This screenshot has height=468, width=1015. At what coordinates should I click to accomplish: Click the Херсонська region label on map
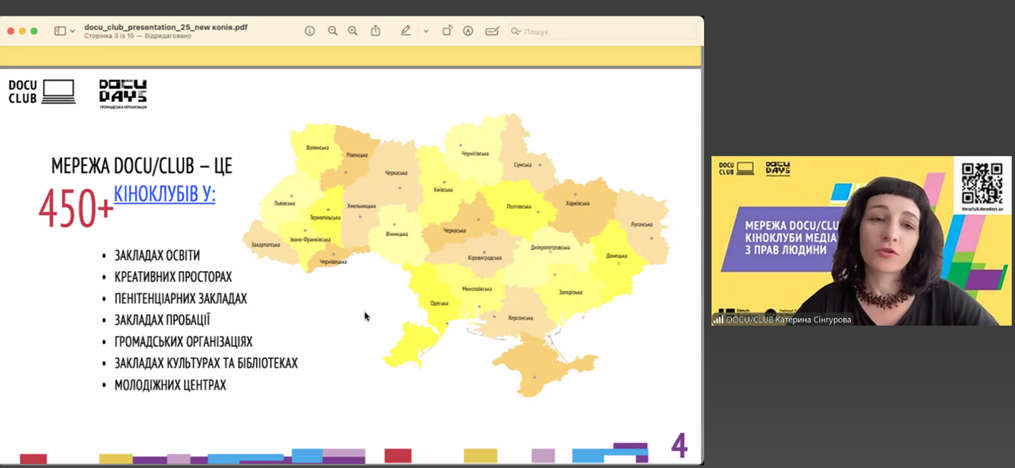click(520, 318)
